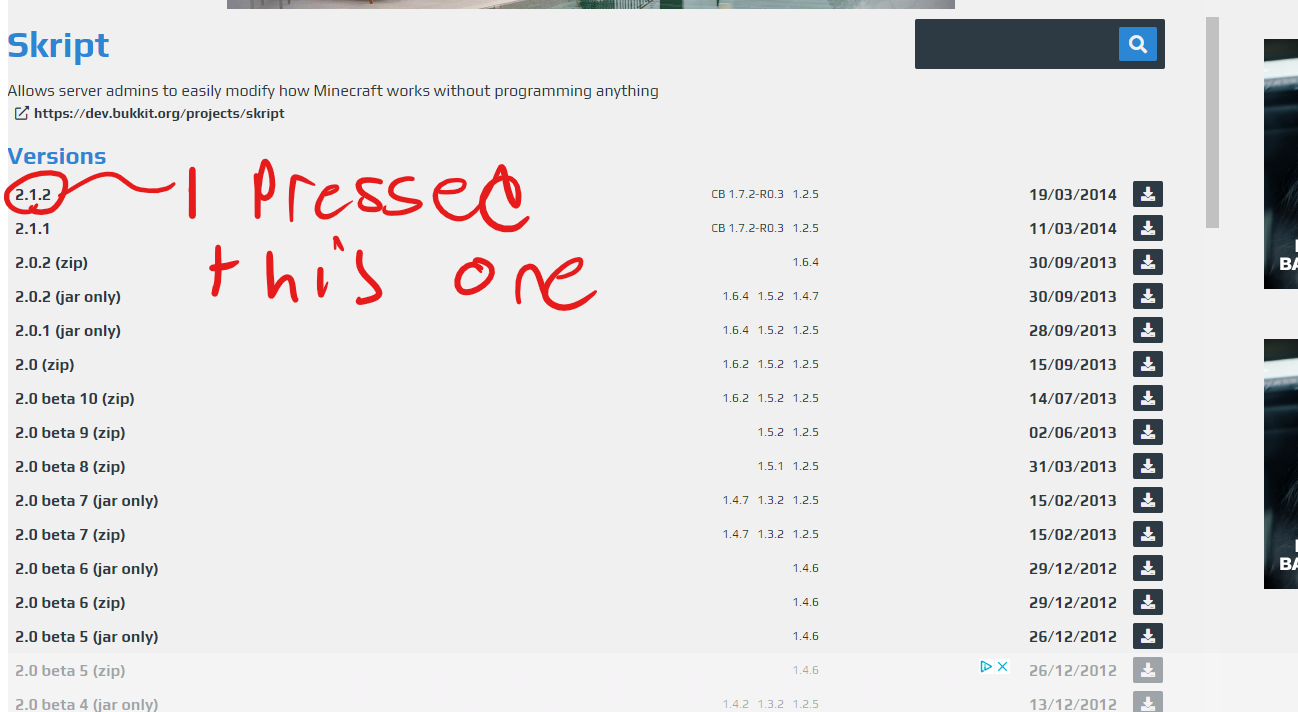Open 2.0 beta 7 (jar only) entry
The height and width of the screenshot is (712, 1298).
click(87, 500)
